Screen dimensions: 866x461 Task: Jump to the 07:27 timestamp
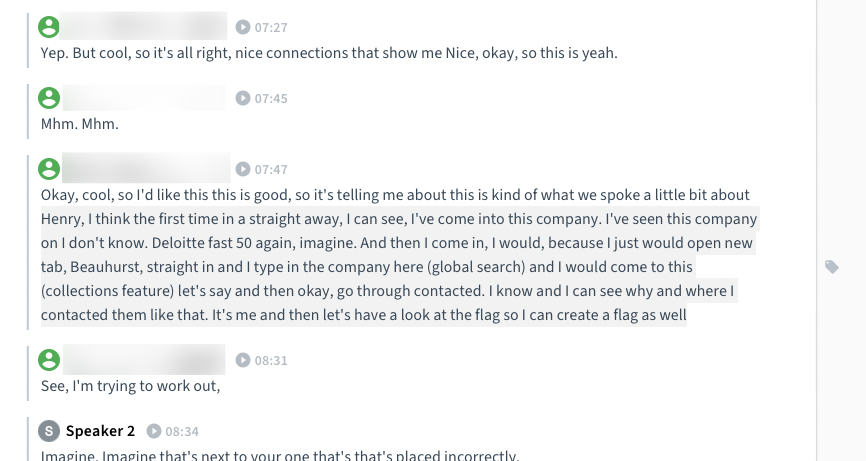271,28
